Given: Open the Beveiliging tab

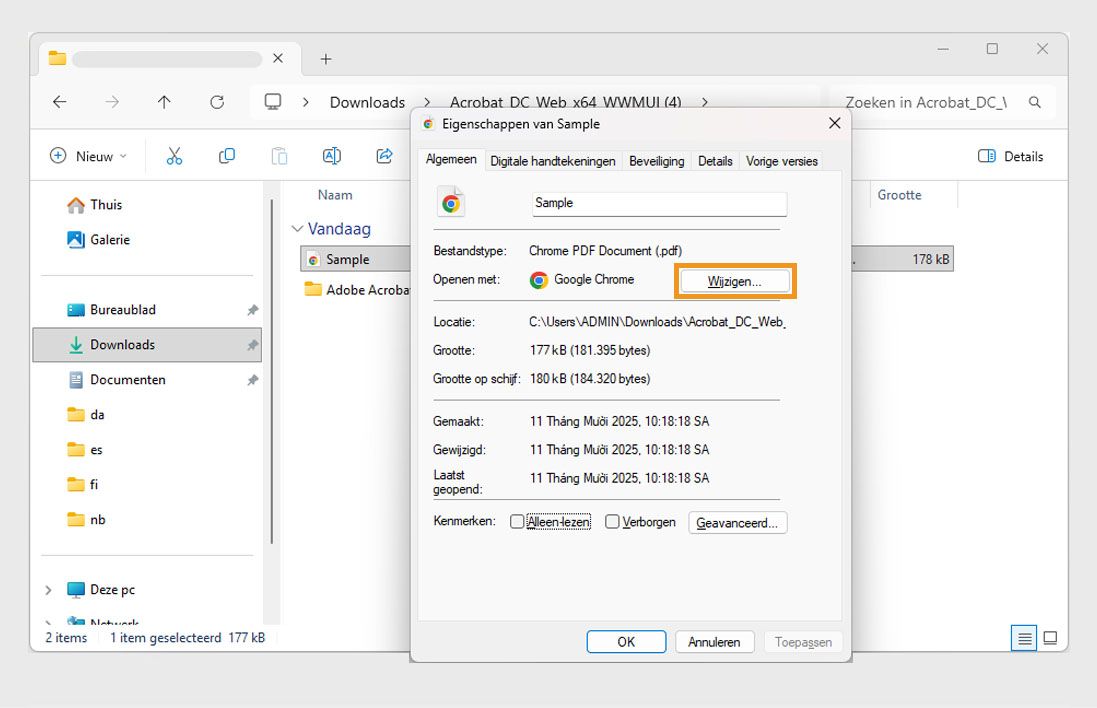Looking at the screenshot, I should pyautogui.click(x=656, y=161).
